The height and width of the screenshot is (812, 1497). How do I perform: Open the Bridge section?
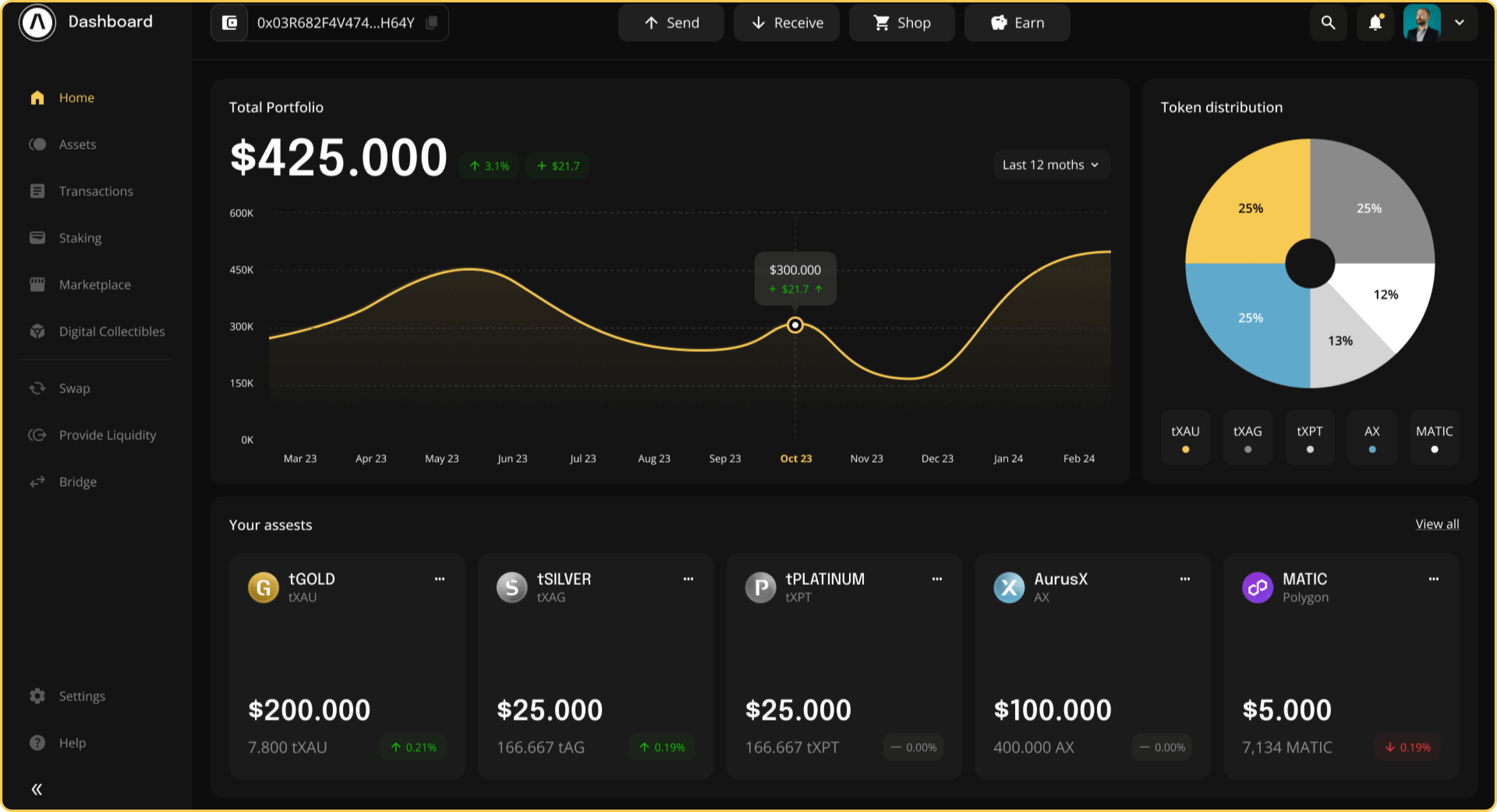click(x=78, y=482)
